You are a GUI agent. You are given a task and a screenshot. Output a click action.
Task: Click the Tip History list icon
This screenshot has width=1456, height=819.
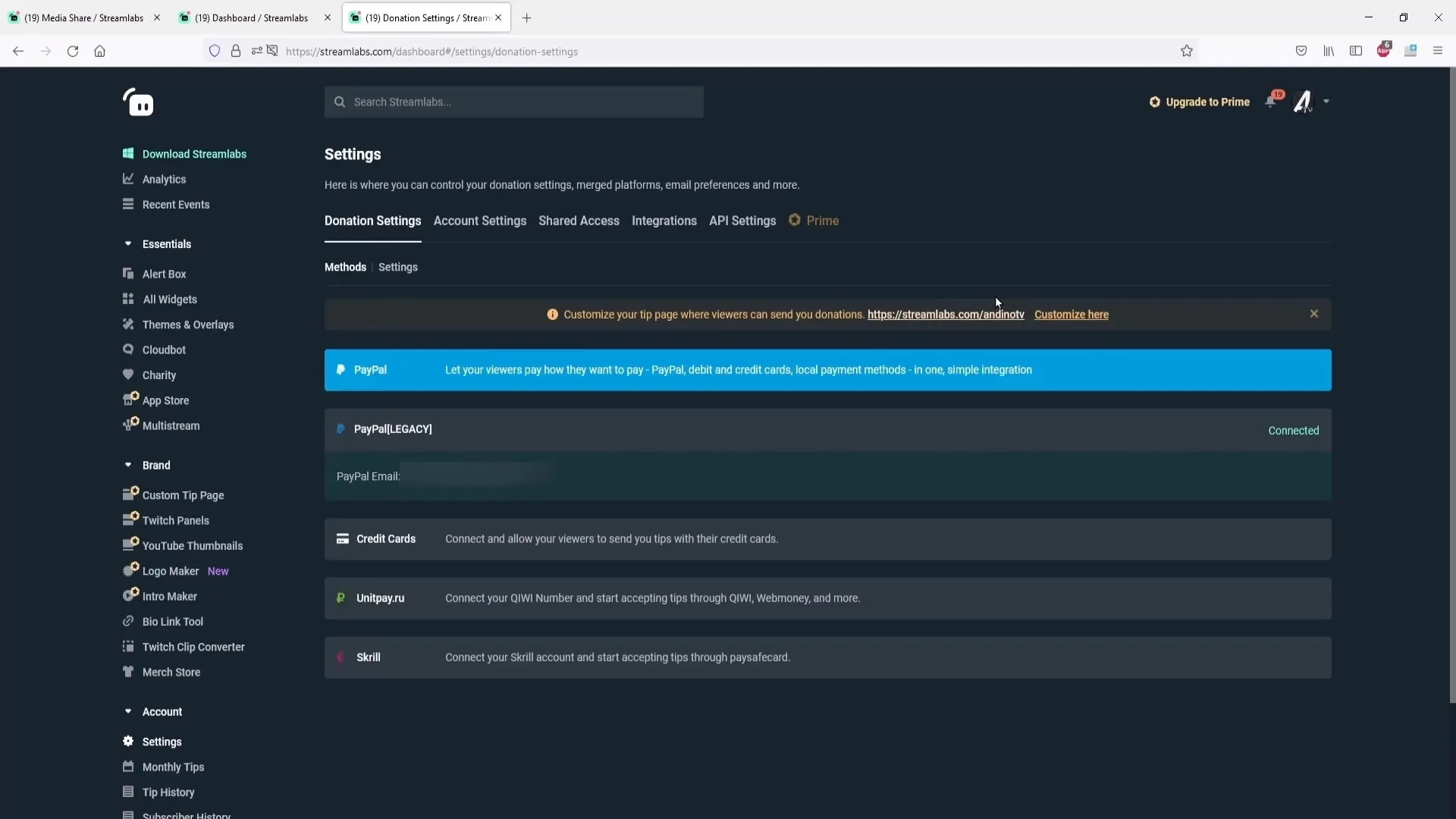coord(128,792)
